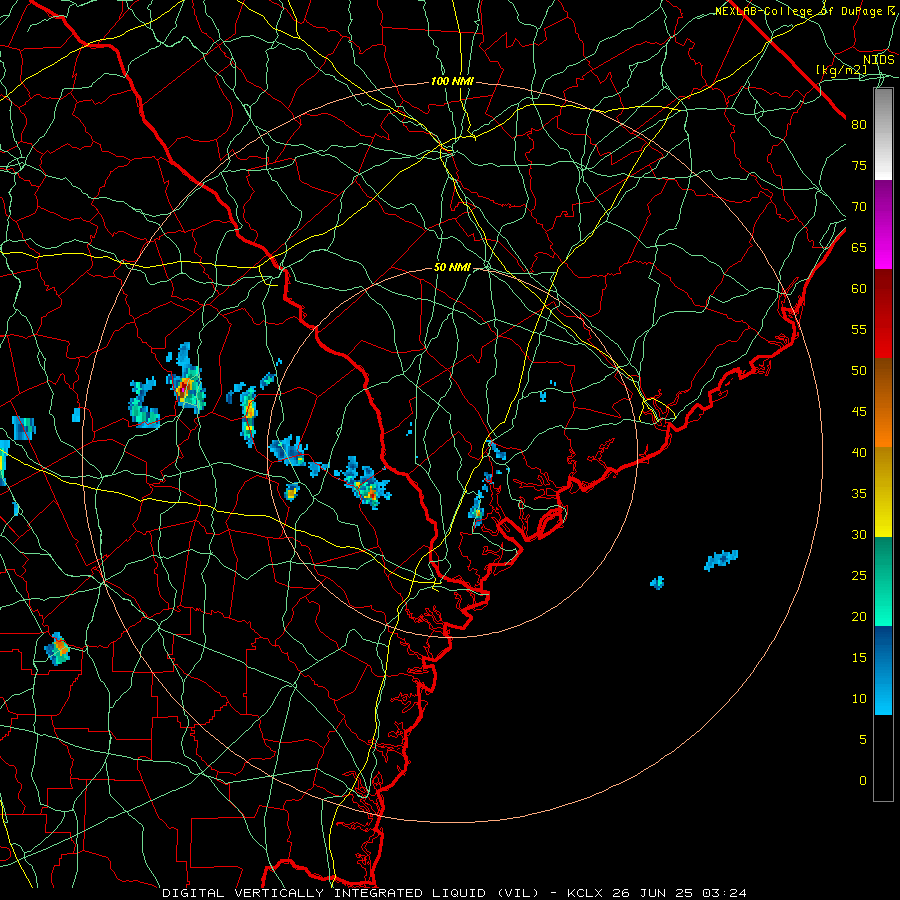Click the "5" value on the scale
Image resolution: width=900 pixels, height=900 pixels.
pyautogui.click(x=863, y=740)
